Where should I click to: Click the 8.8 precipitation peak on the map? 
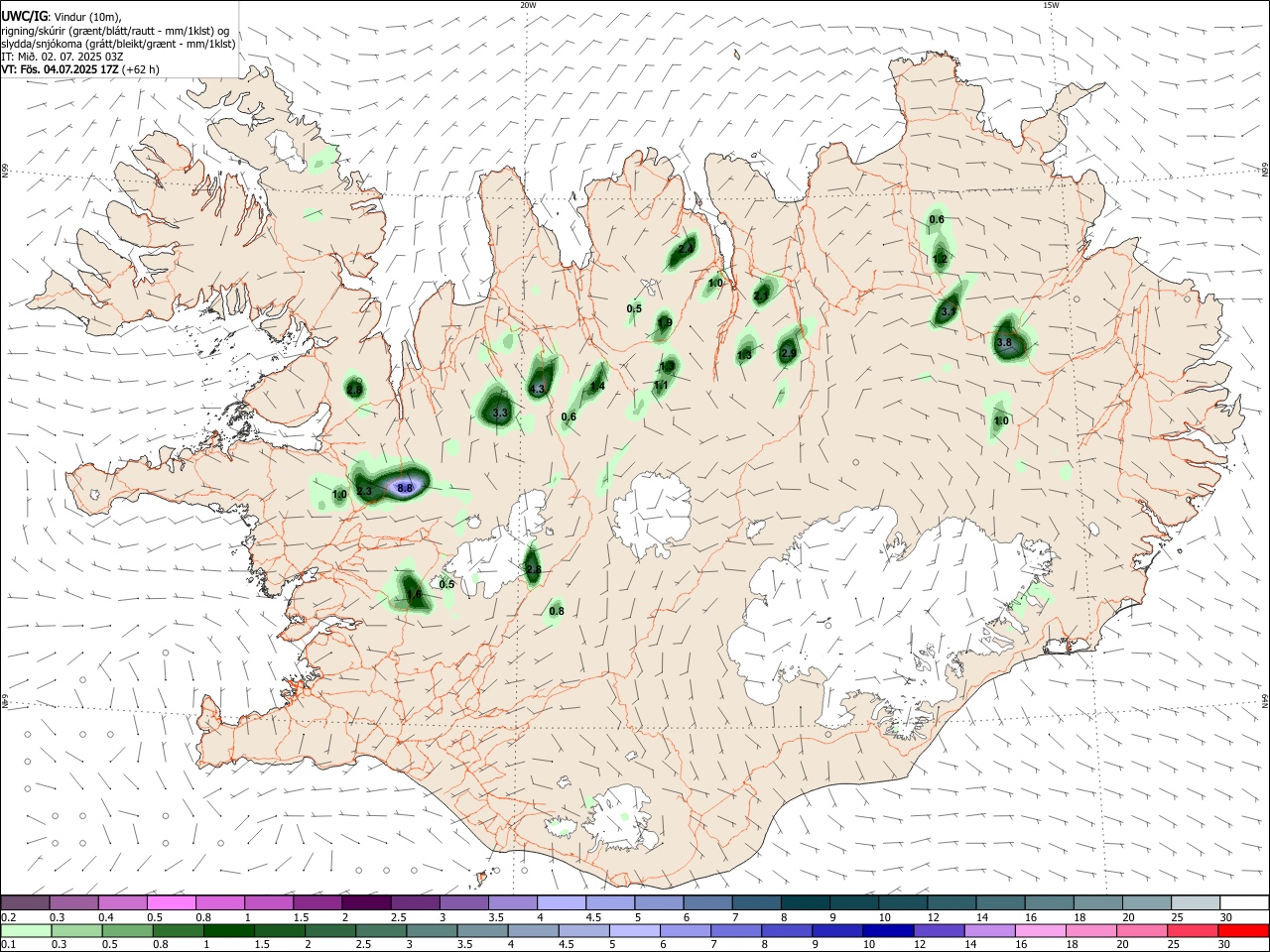(405, 488)
